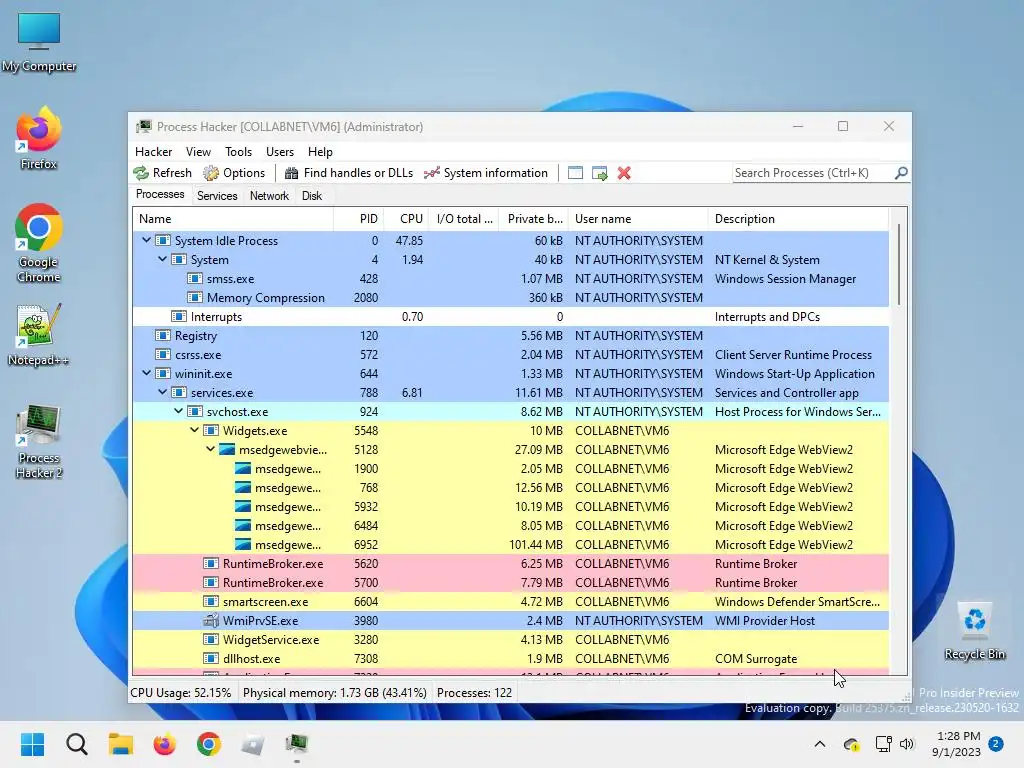Image resolution: width=1024 pixels, height=768 pixels.
Task: Click the Process Hacker 2 desktop icon
Action: coord(39,441)
